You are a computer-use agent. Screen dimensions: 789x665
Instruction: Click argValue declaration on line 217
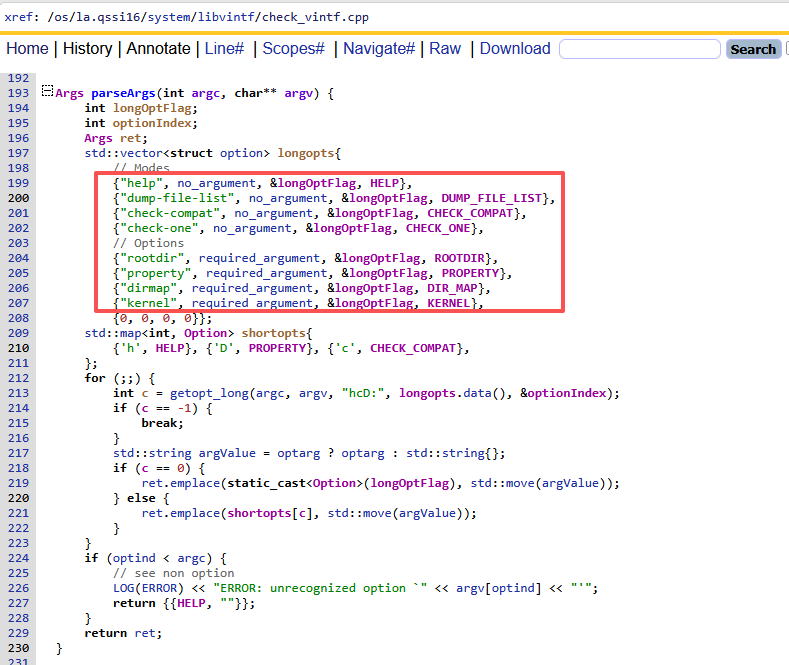click(227, 453)
